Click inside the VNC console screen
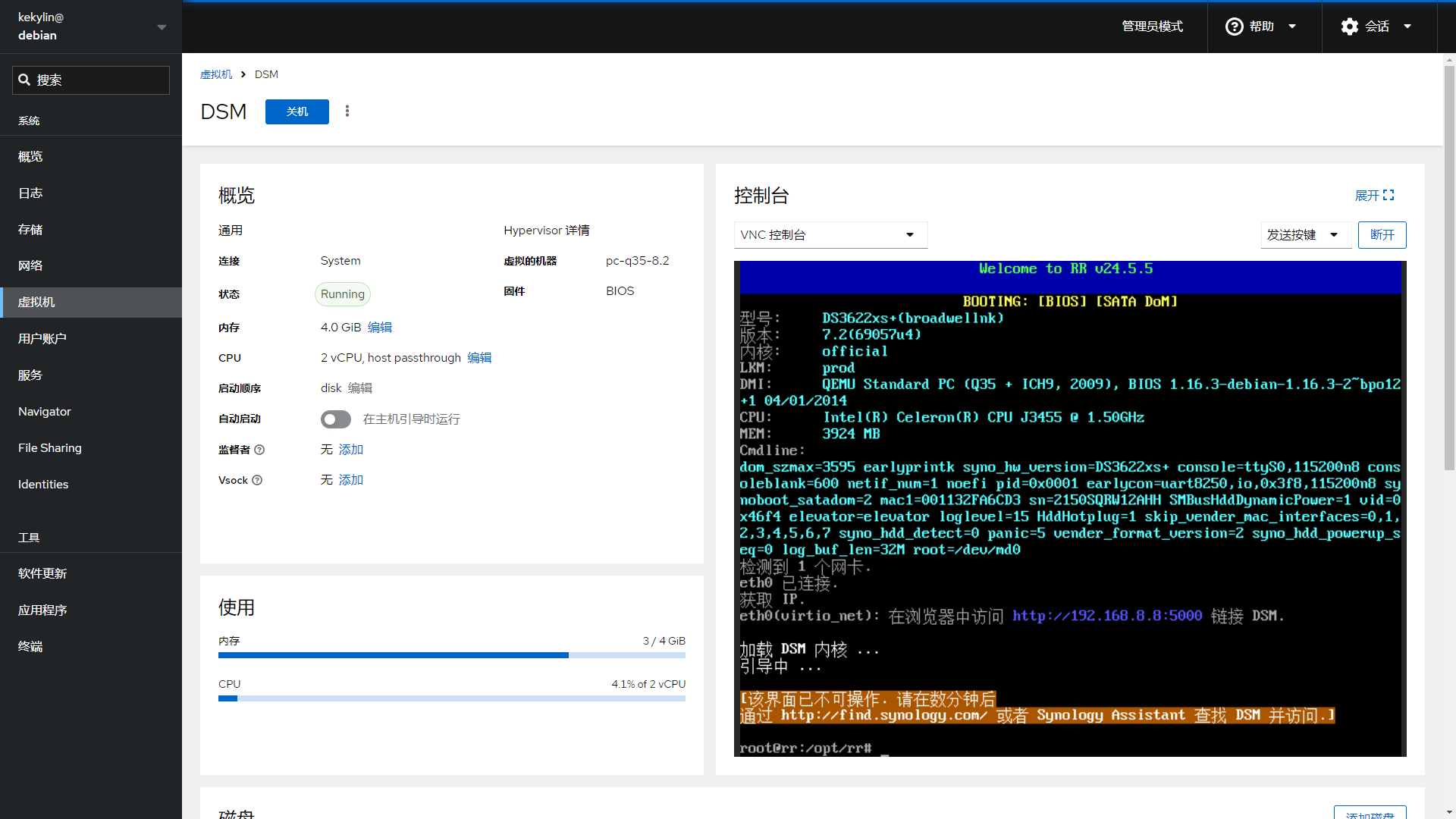The image size is (1456, 819). coord(1070,509)
